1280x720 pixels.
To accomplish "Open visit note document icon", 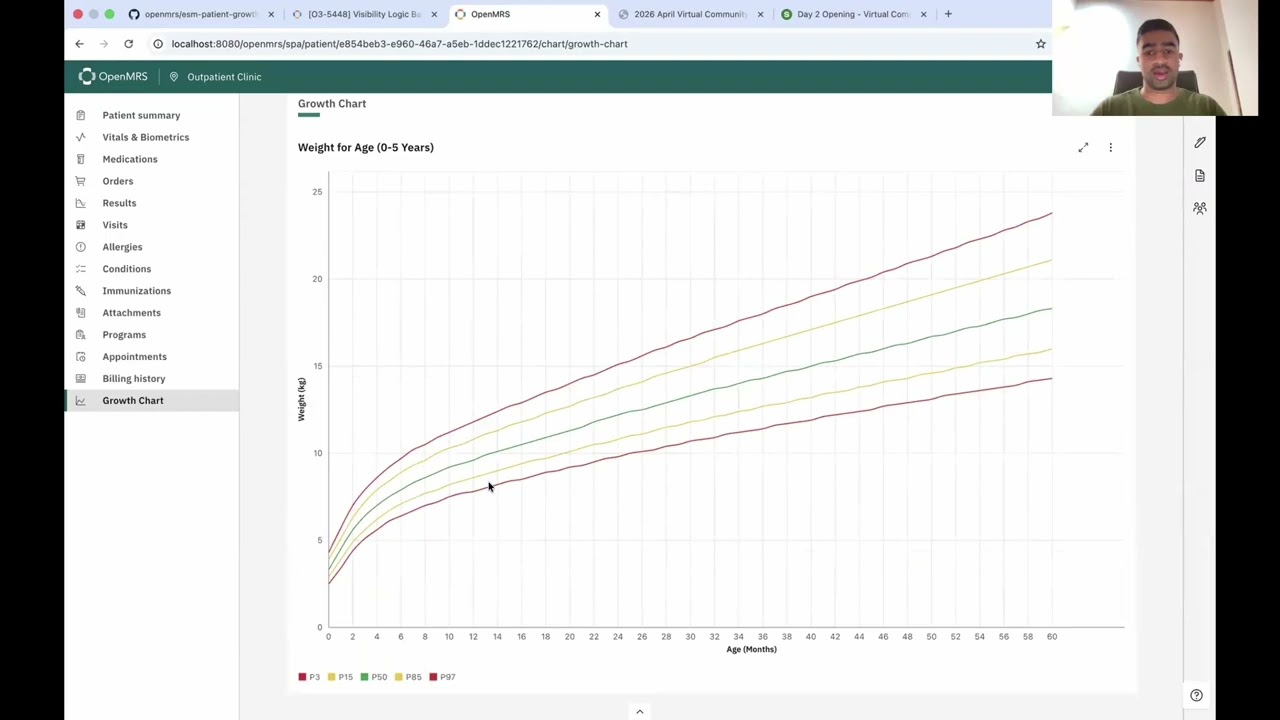I will (x=1200, y=176).
